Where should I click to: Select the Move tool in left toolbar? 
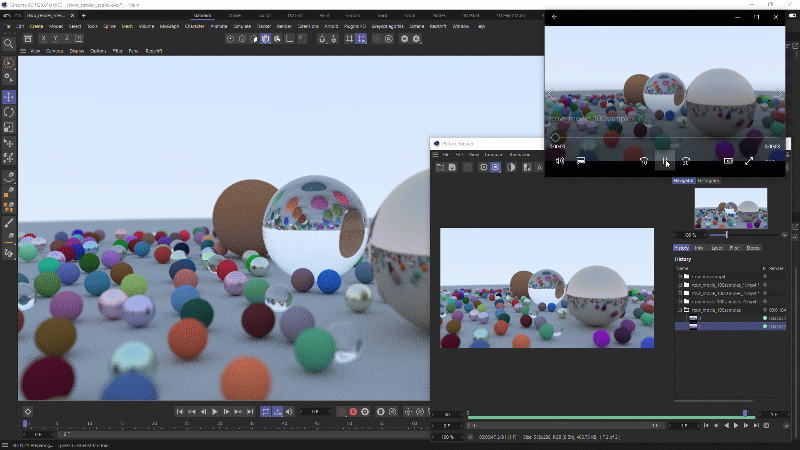9,97
